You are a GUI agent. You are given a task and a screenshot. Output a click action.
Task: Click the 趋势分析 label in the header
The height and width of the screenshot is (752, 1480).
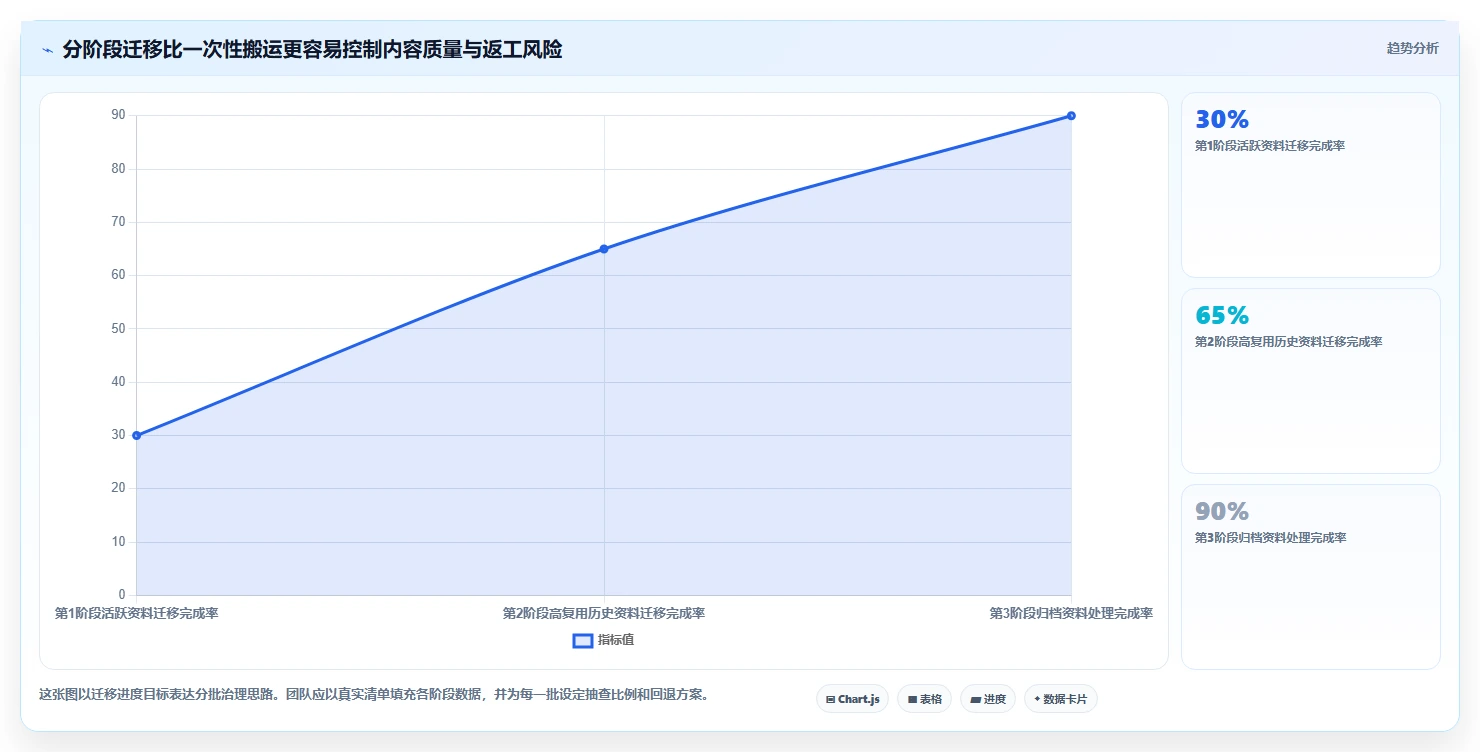(x=1412, y=48)
